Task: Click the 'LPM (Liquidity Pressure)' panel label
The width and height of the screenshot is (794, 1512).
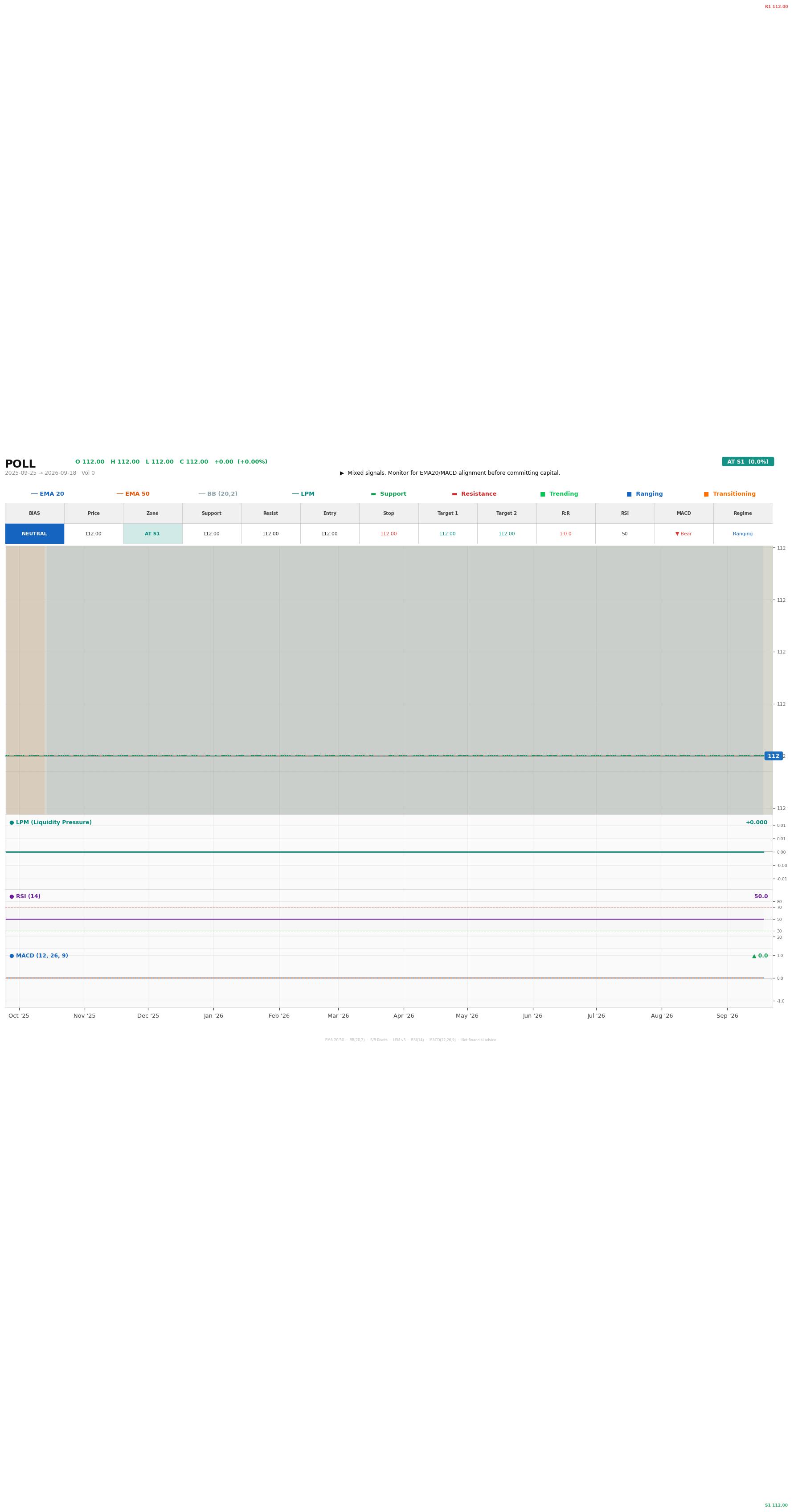Action: pos(50,823)
